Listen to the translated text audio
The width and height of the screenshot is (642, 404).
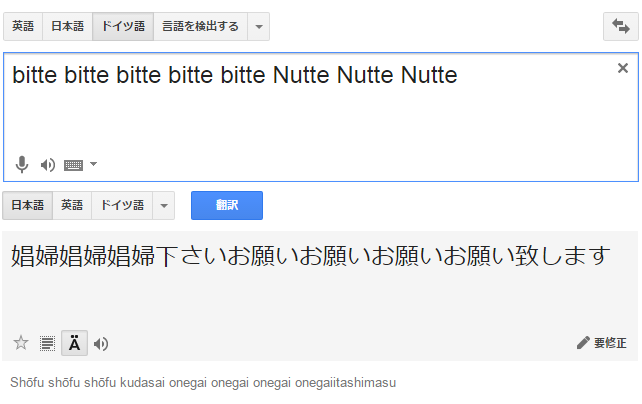coord(101,344)
